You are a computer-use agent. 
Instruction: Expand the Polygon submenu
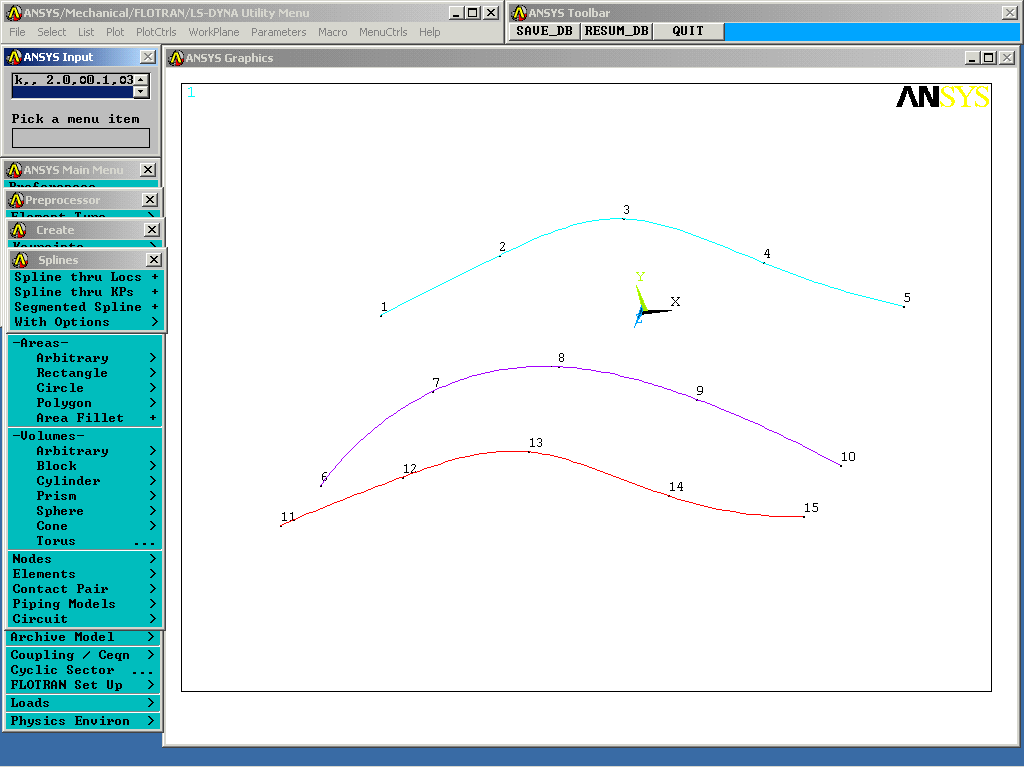pos(85,403)
